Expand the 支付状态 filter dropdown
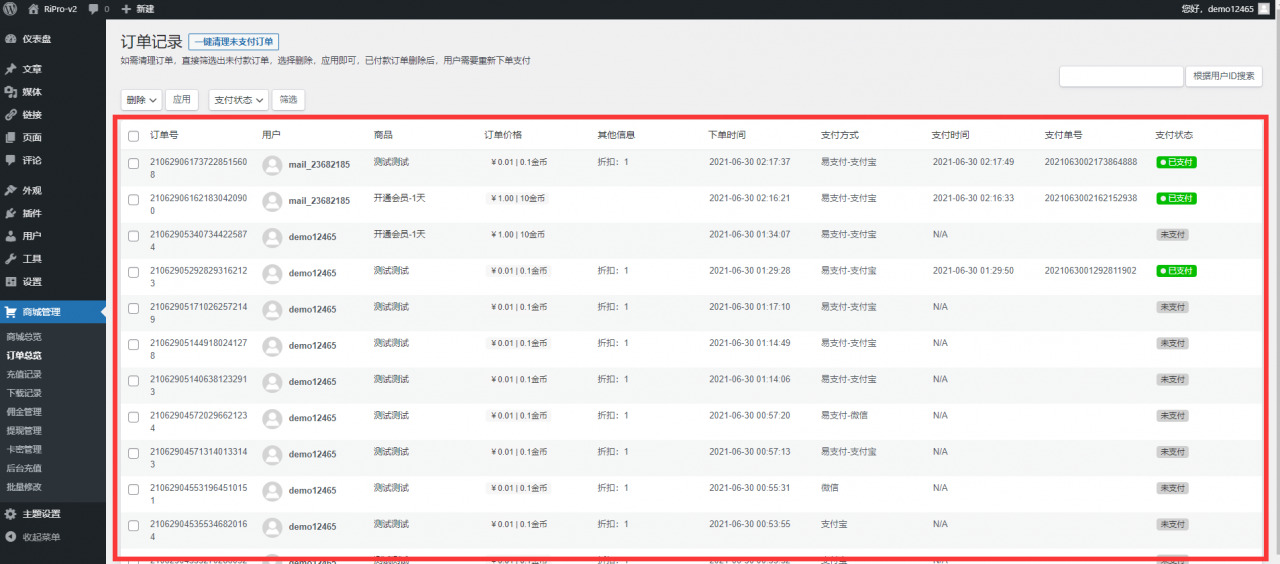Image resolution: width=1280 pixels, height=564 pixels. click(x=239, y=100)
